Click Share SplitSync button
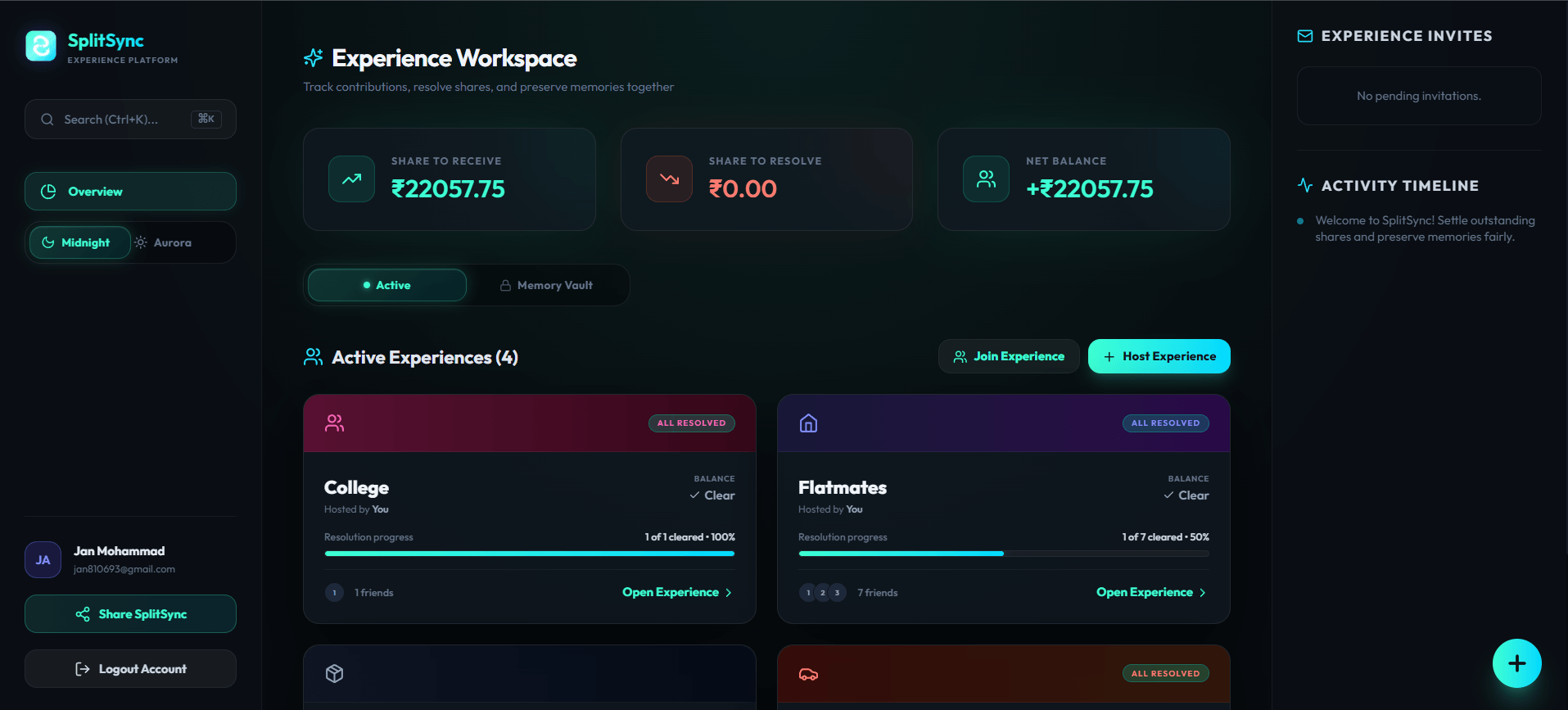The image size is (1568, 710). click(x=130, y=614)
